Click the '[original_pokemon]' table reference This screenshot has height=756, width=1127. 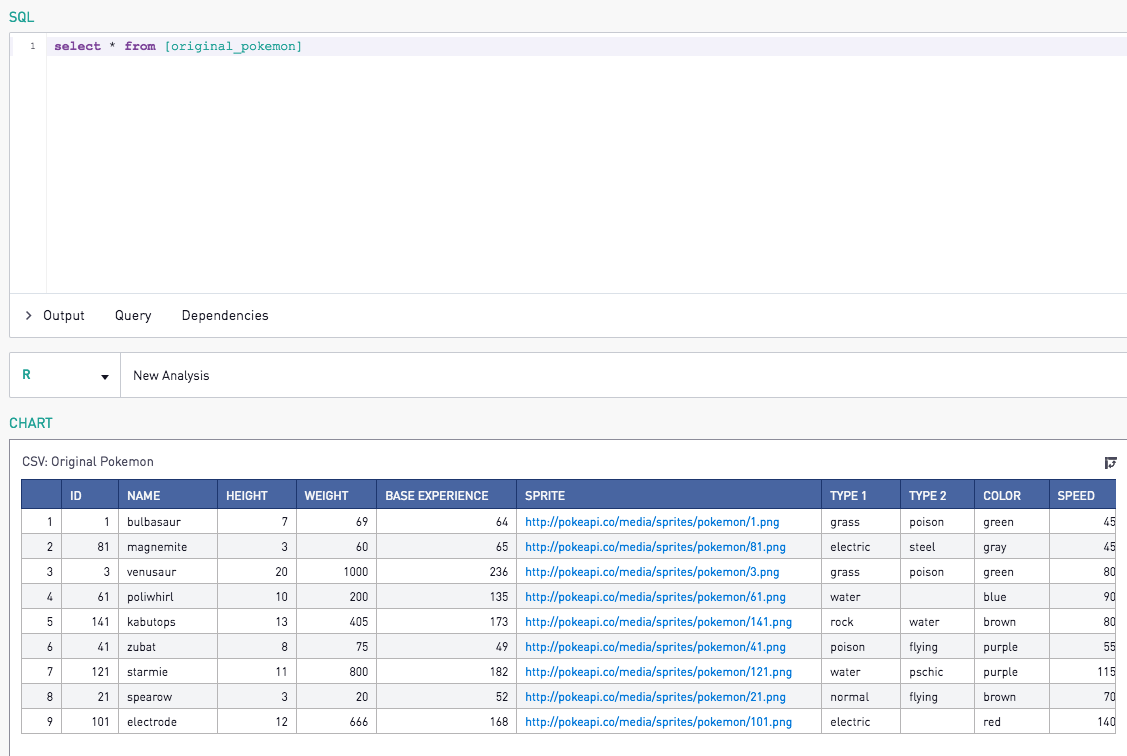pos(233,46)
